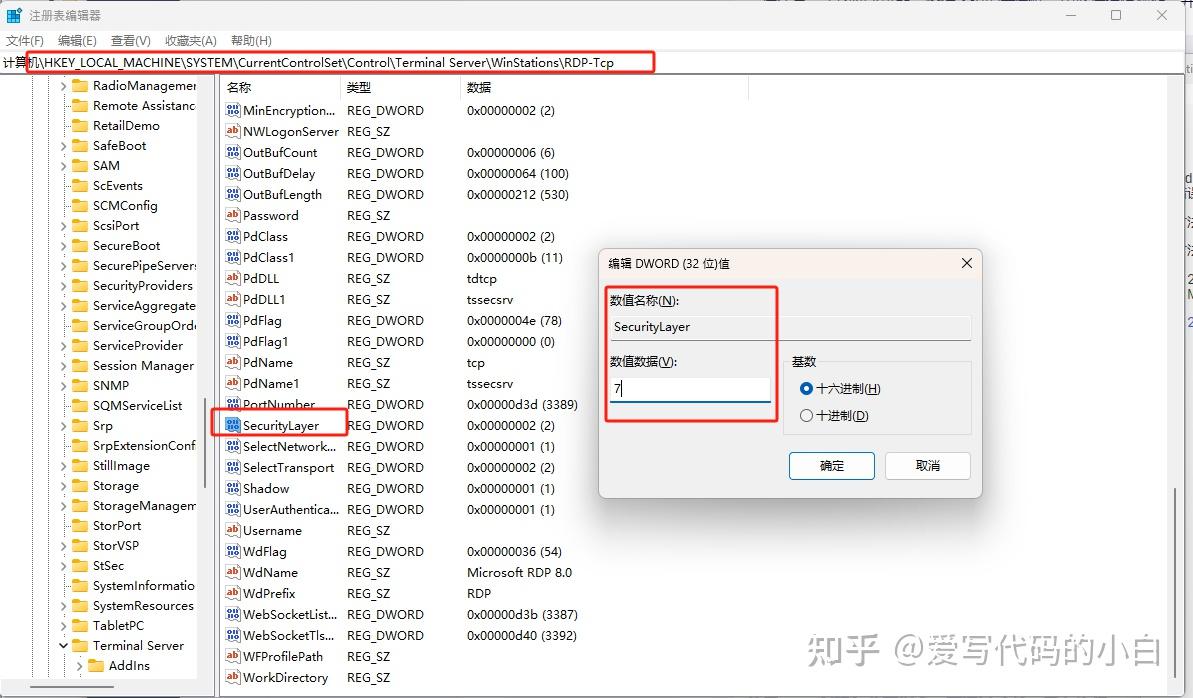Click the ab string icon next to Password
Viewport: 1193px width, 698px height.
point(231,215)
